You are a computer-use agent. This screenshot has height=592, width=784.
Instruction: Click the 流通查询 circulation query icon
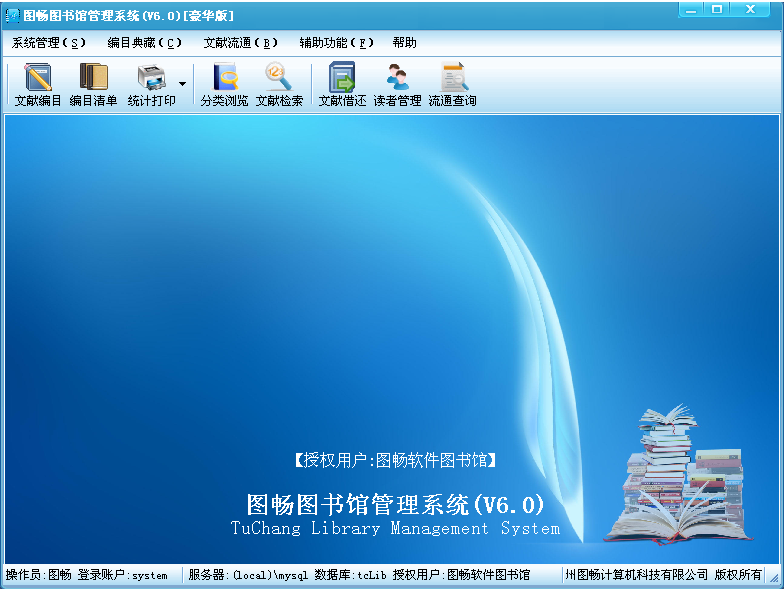pyautogui.click(x=452, y=84)
